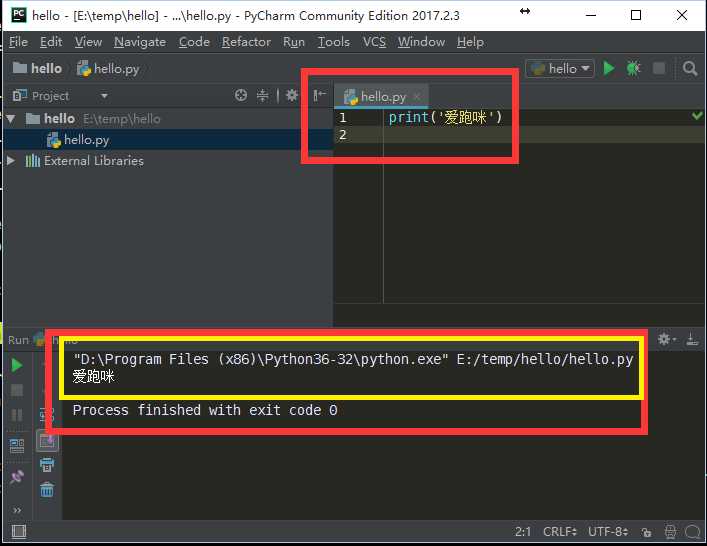This screenshot has width=707, height=546.
Task: Show more Run panel actions chevrons
Action: pyautogui.click(x=17, y=510)
